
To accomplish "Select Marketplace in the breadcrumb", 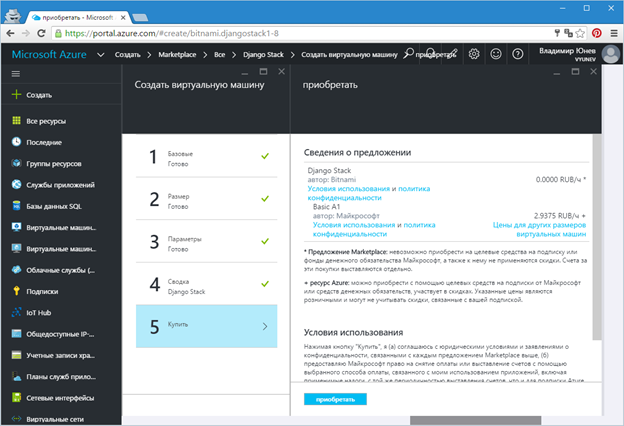I will click(x=177, y=55).
